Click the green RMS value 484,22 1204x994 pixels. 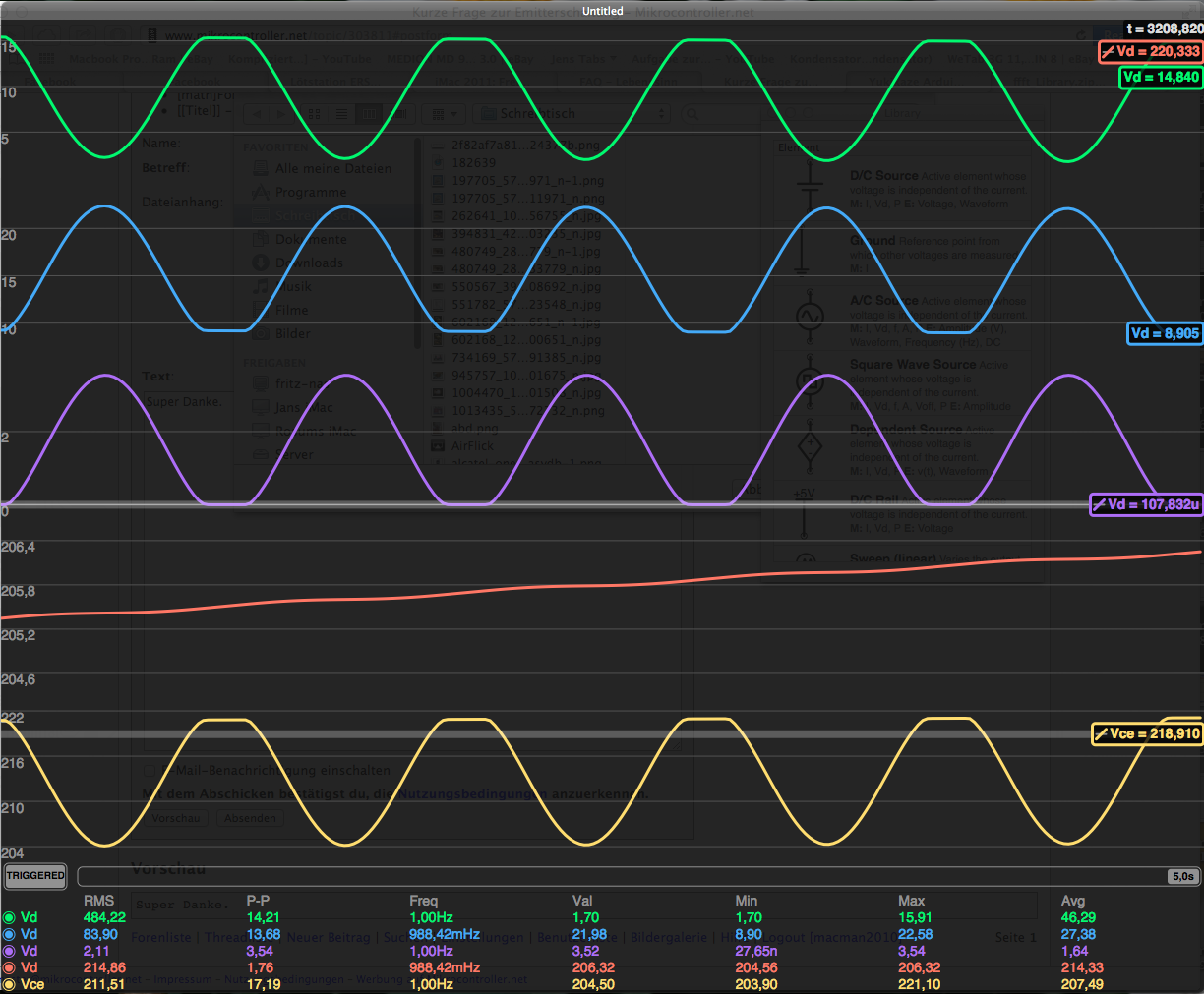[x=104, y=917]
